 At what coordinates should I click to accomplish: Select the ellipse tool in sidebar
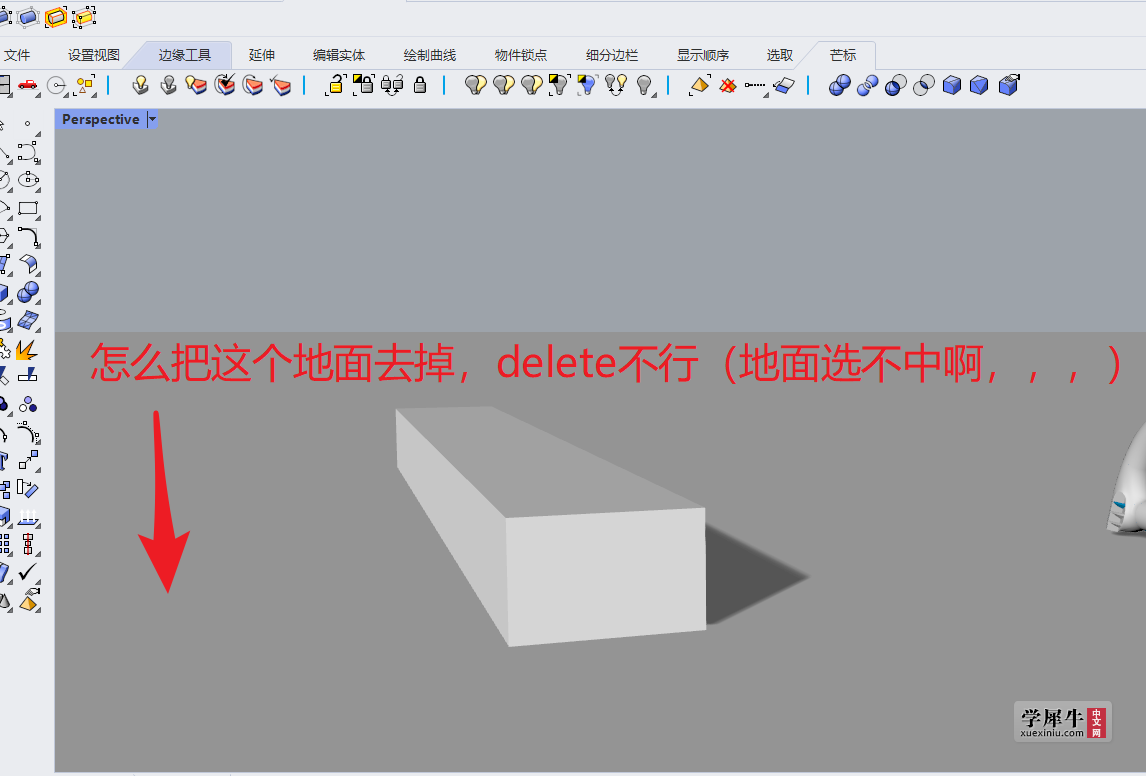click(28, 180)
